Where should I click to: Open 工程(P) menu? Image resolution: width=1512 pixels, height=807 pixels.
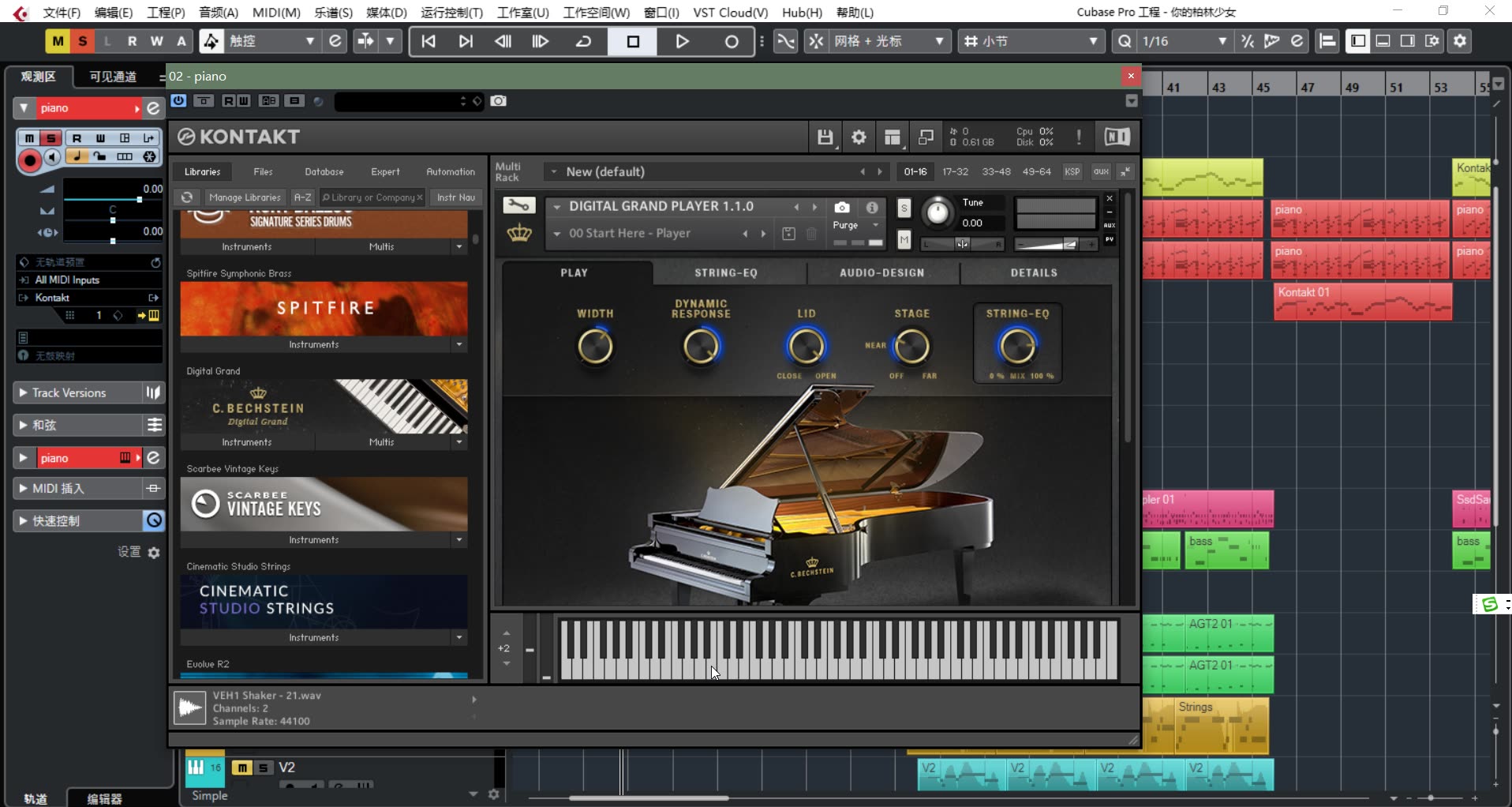click(166, 13)
